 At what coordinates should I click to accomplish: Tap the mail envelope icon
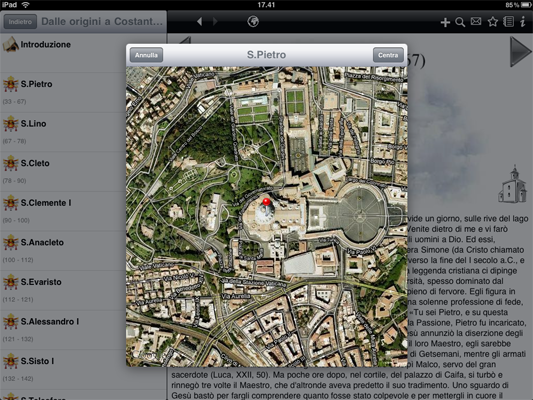click(x=476, y=22)
